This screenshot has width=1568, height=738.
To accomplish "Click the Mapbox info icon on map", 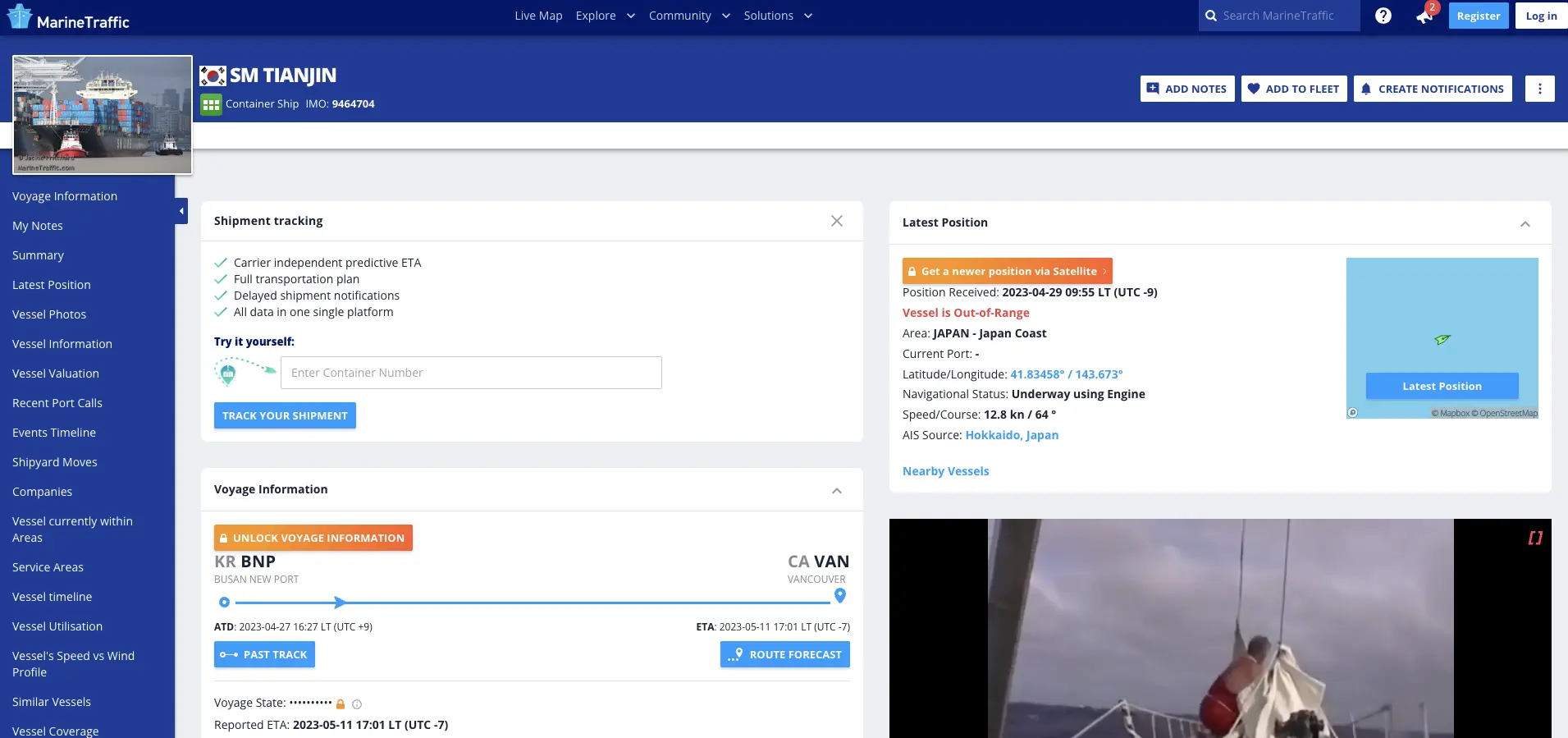I will (x=1352, y=413).
